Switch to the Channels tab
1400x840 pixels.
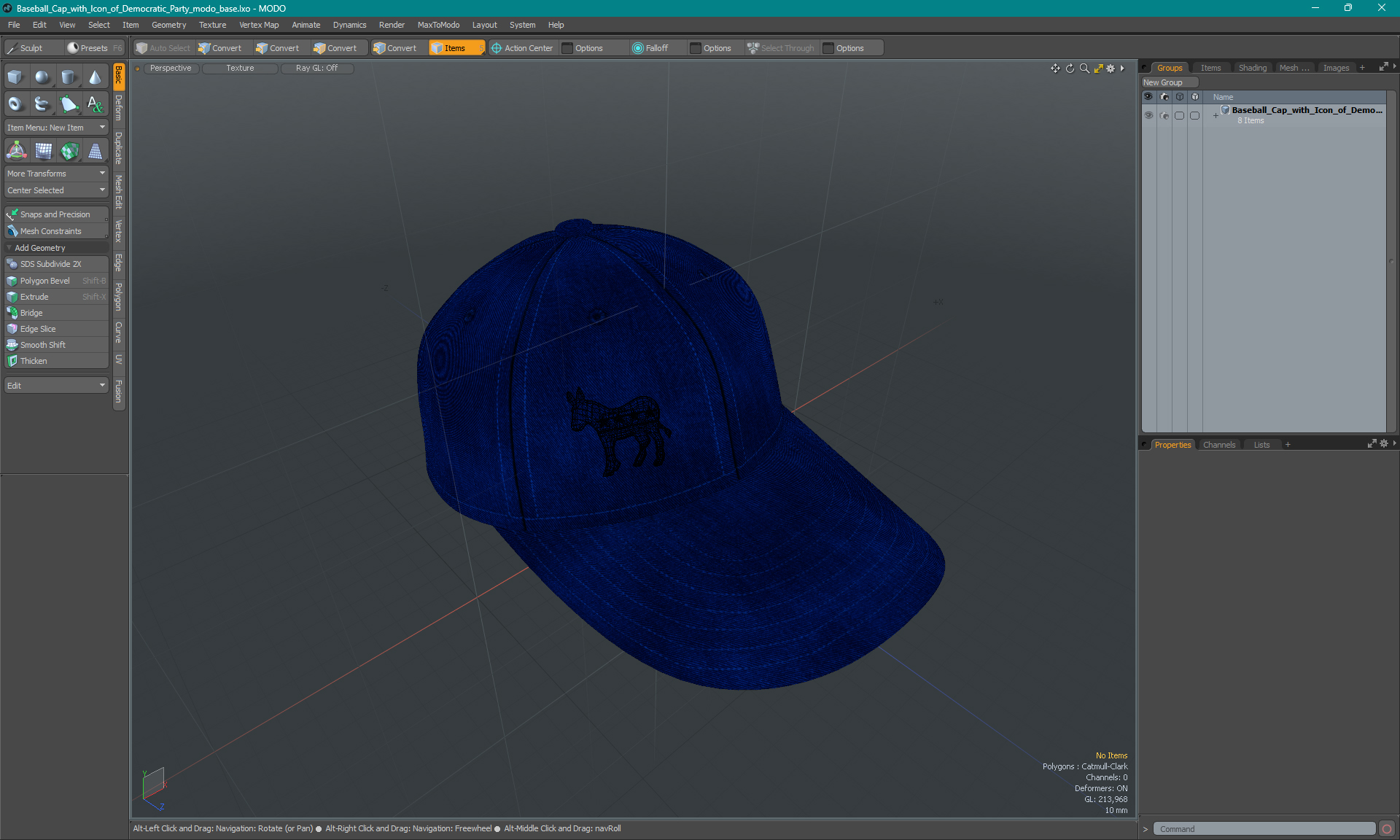(1218, 445)
